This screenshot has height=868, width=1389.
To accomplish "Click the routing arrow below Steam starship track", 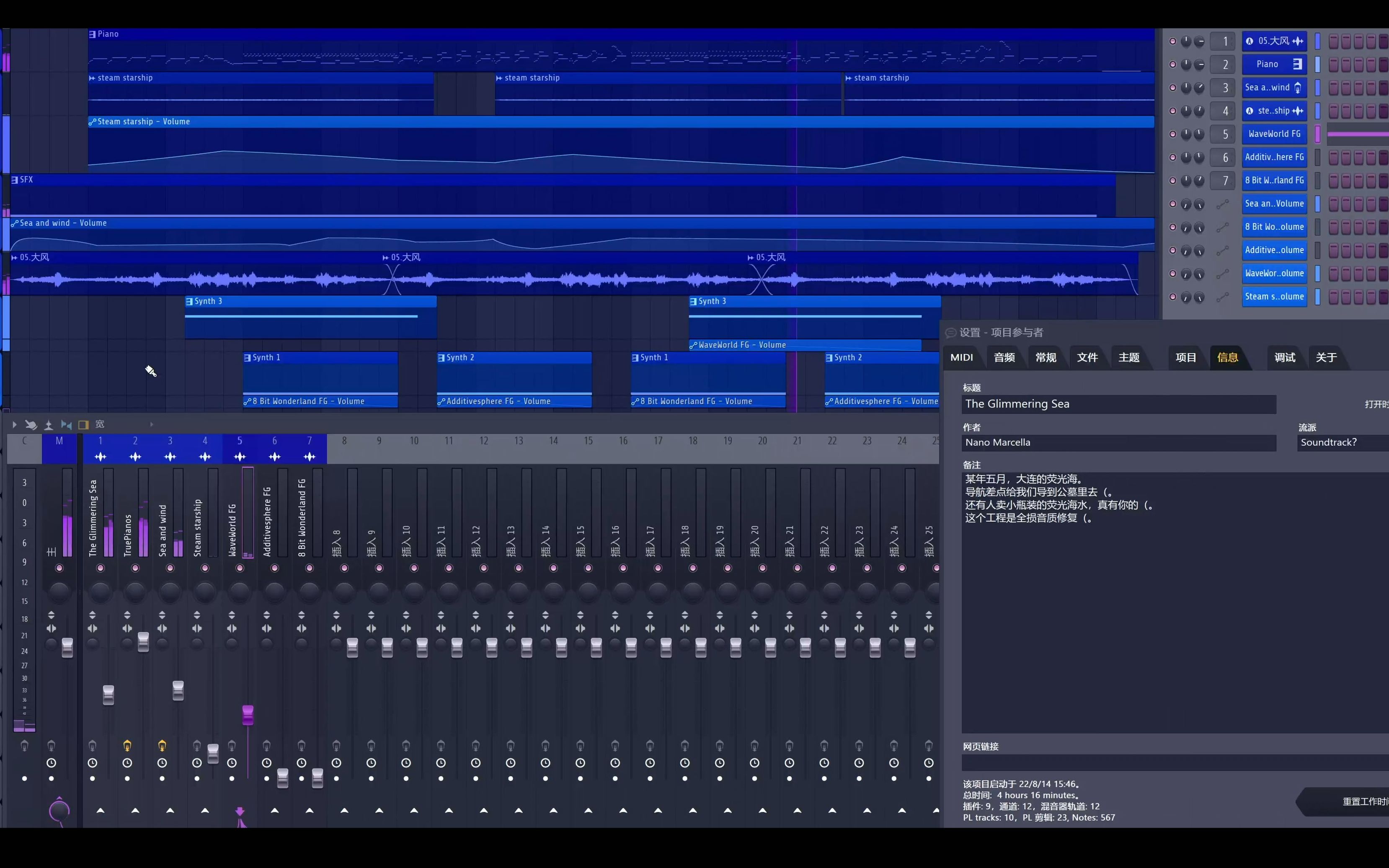I will point(205,811).
